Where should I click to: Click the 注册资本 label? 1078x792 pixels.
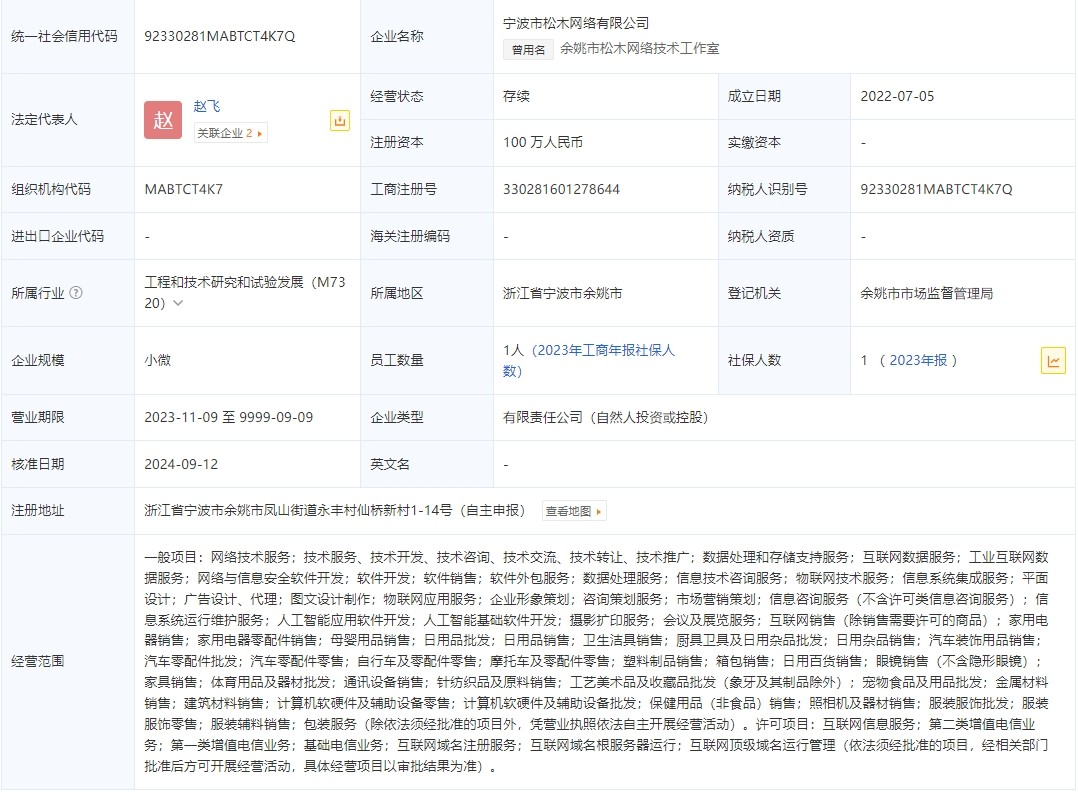pos(397,142)
